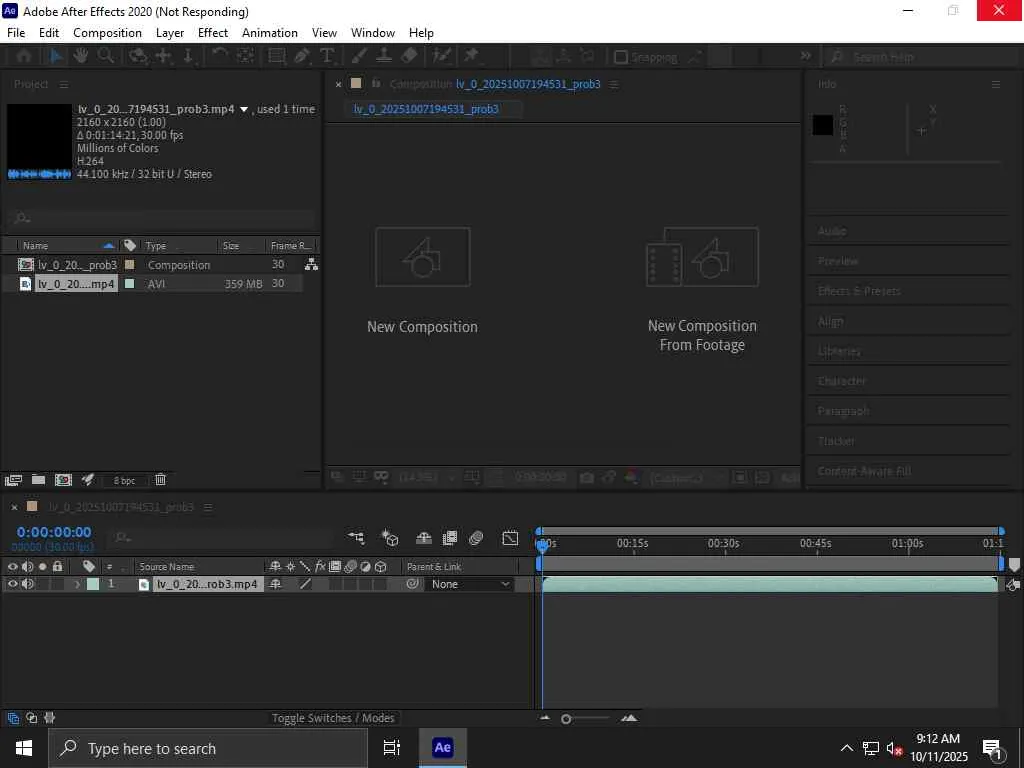The width and height of the screenshot is (1024, 768).
Task: Open the Edit menu
Action: coord(49,33)
